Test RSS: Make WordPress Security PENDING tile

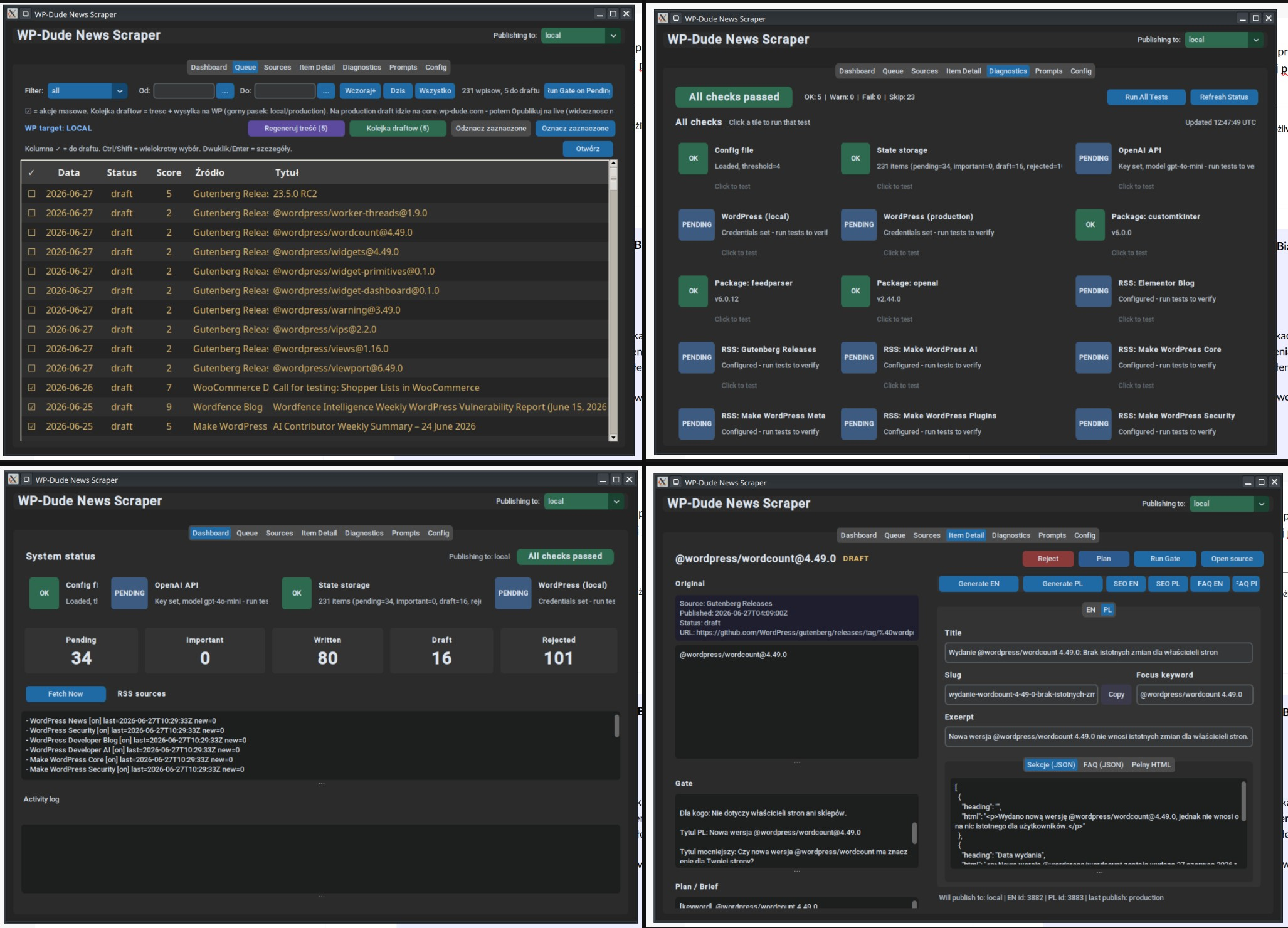click(1094, 424)
